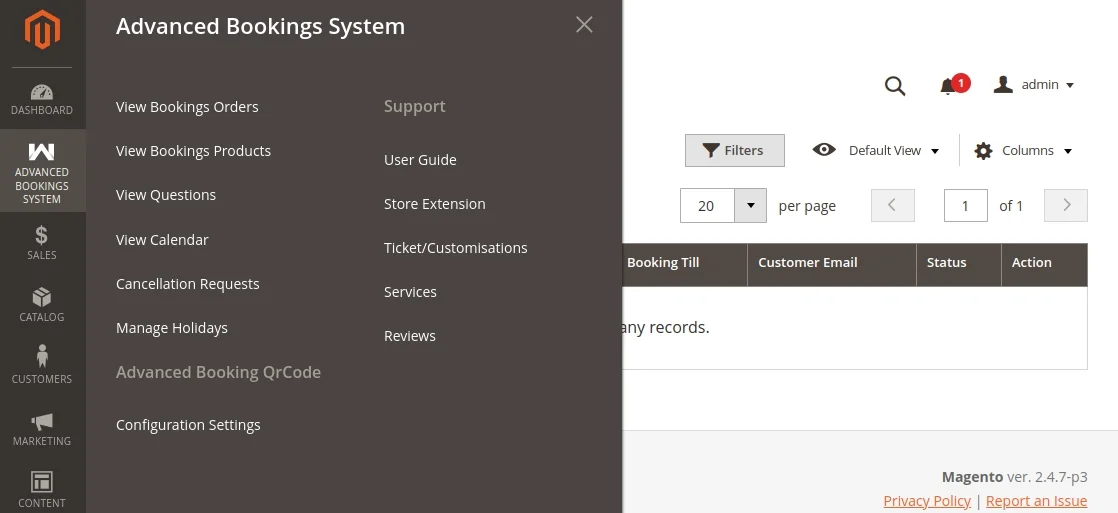Go to the next page arrow
The image size is (1118, 513).
click(1066, 206)
